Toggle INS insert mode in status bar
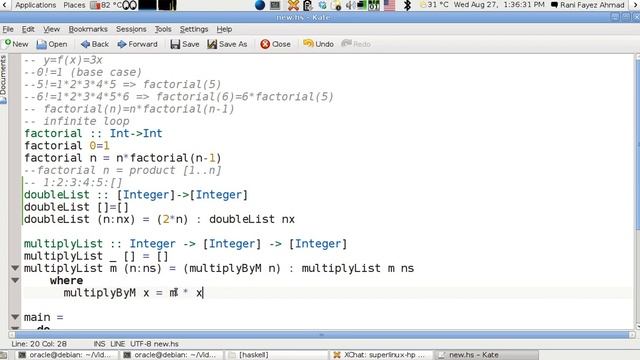The width and height of the screenshot is (640, 360). [x=99, y=344]
